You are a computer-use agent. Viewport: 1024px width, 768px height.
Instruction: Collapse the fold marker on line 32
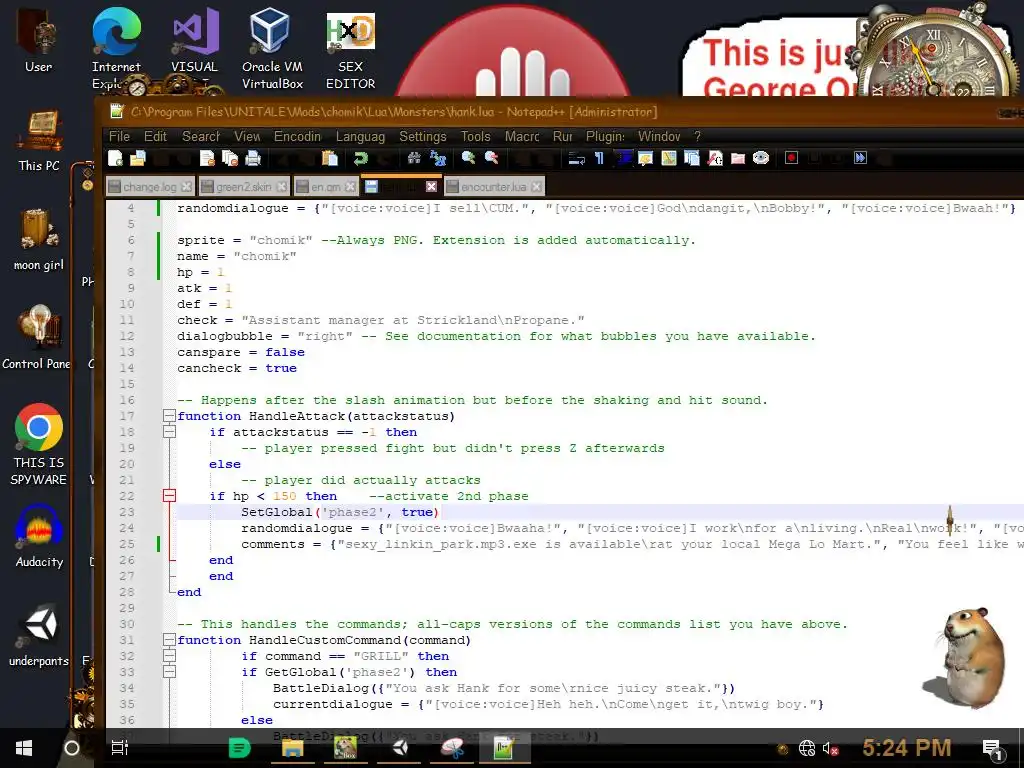pos(169,656)
